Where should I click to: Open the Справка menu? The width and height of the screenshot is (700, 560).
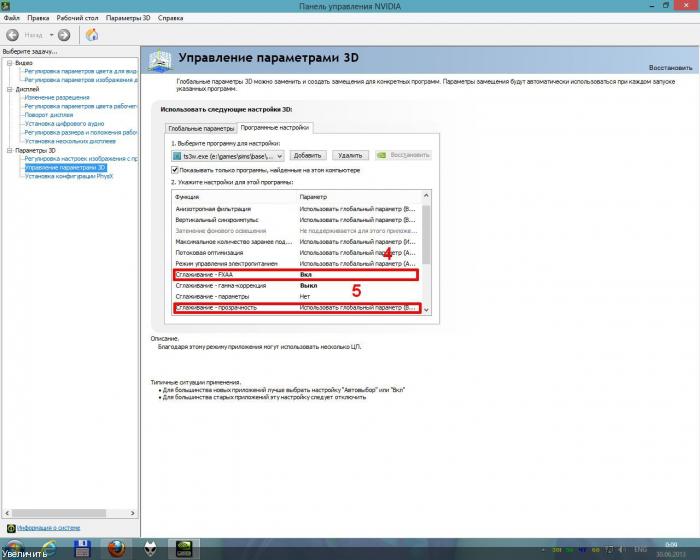(x=171, y=18)
